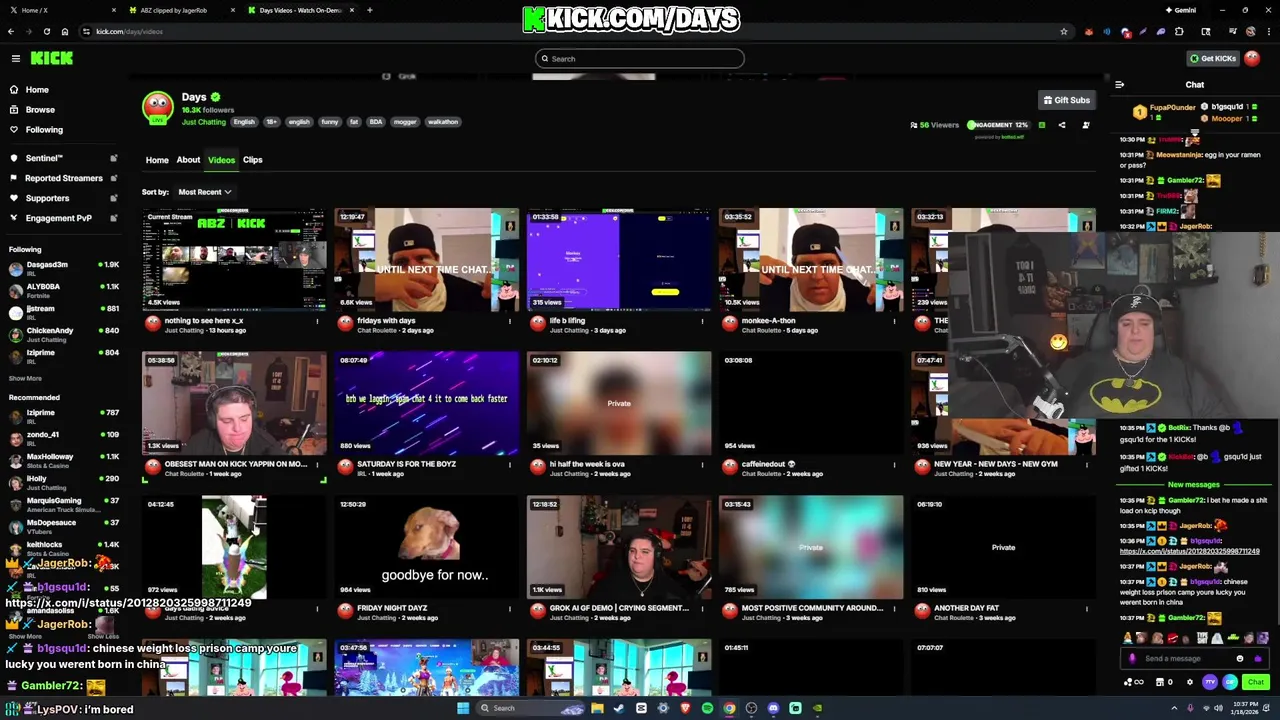Collapse chat with the chat panel arrow icon
Viewport: 1280px width, 720px height.
click(1119, 85)
